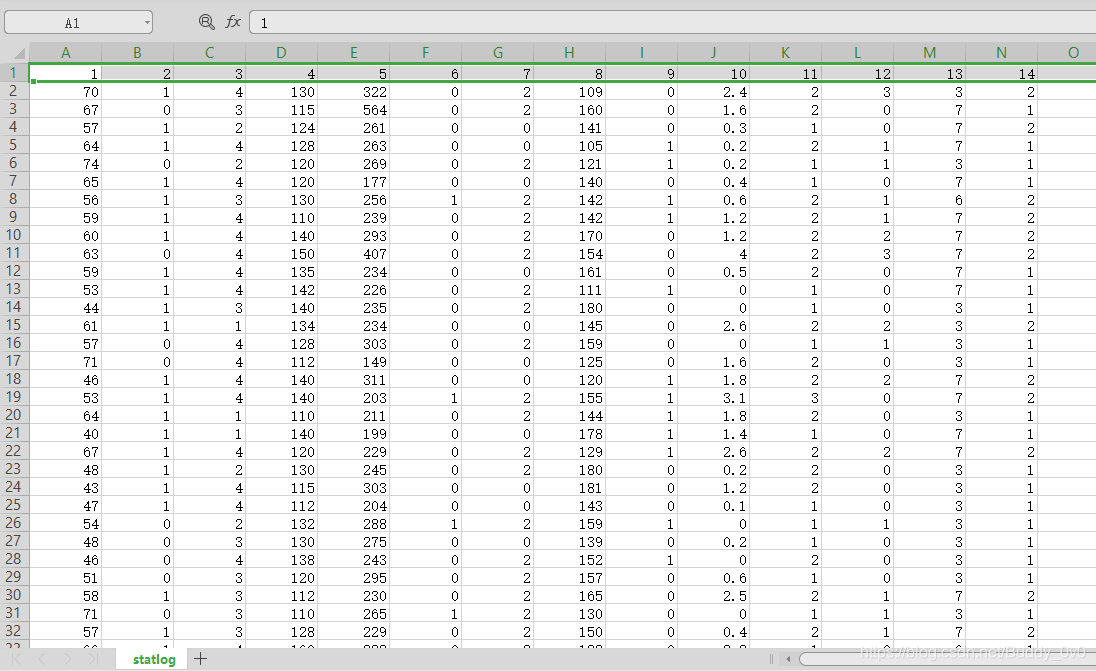Open the Name Box dropdown arrow
The width and height of the screenshot is (1096, 671).
tap(147, 22)
